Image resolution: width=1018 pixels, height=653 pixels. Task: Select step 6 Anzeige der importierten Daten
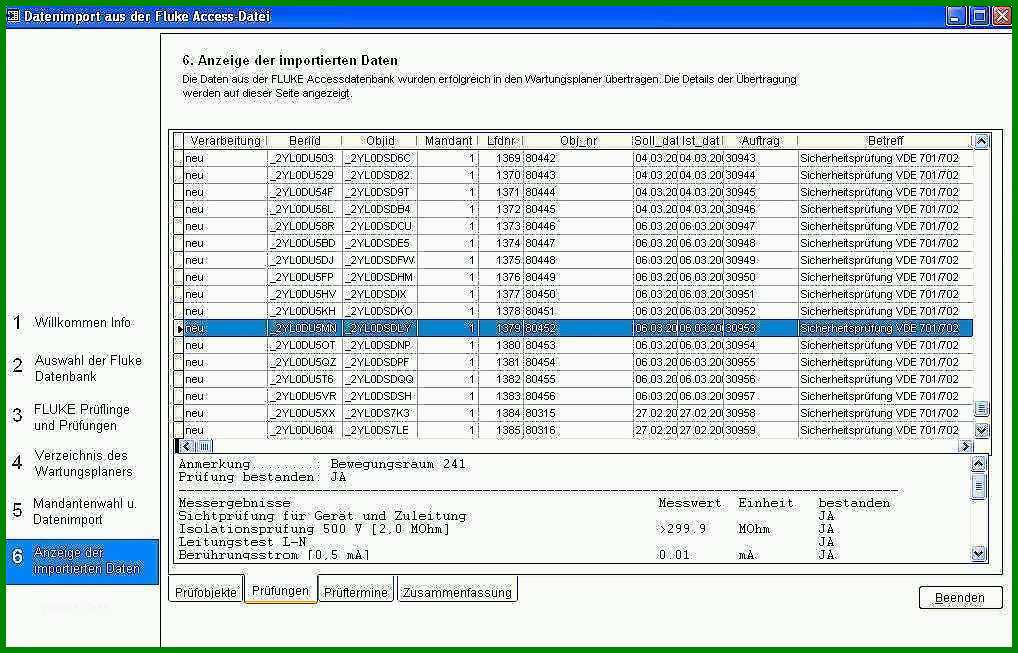(x=82, y=561)
